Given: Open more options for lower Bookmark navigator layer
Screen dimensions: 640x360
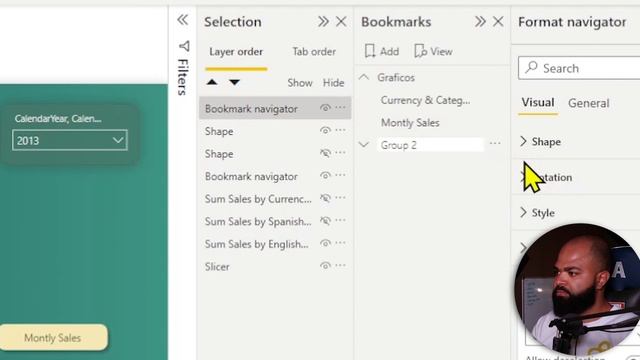Looking at the screenshot, I should (340, 175).
